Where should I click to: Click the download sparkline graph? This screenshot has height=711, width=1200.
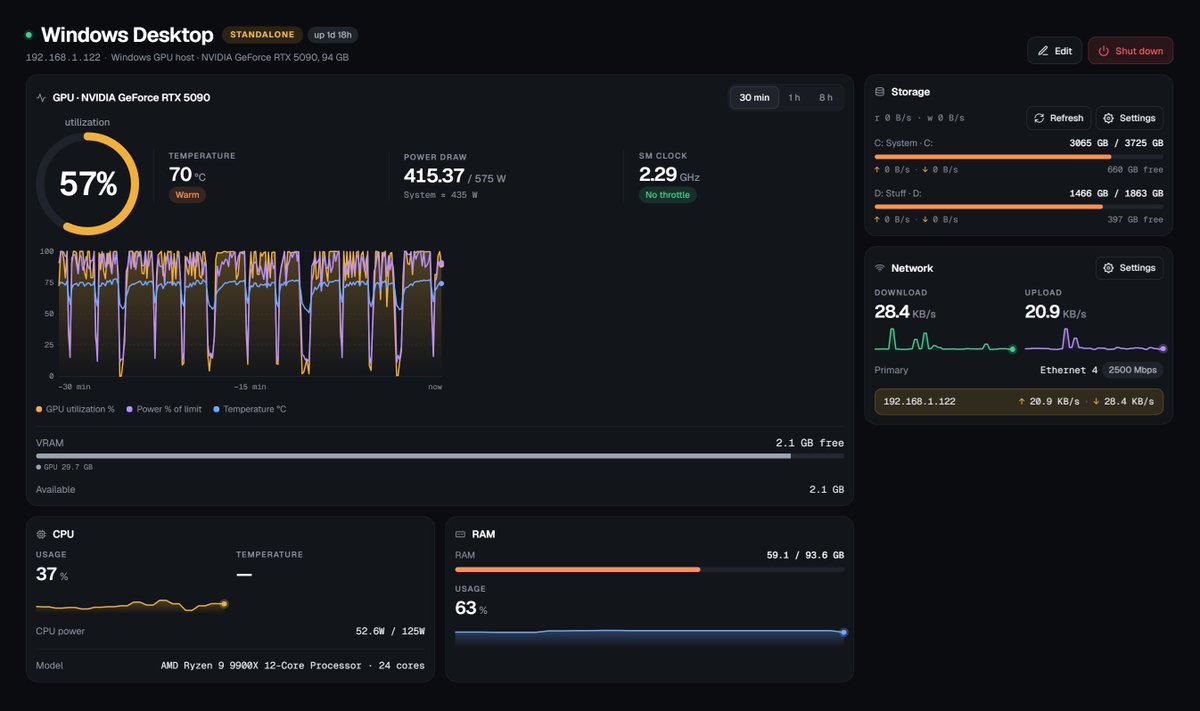coord(944,340)
